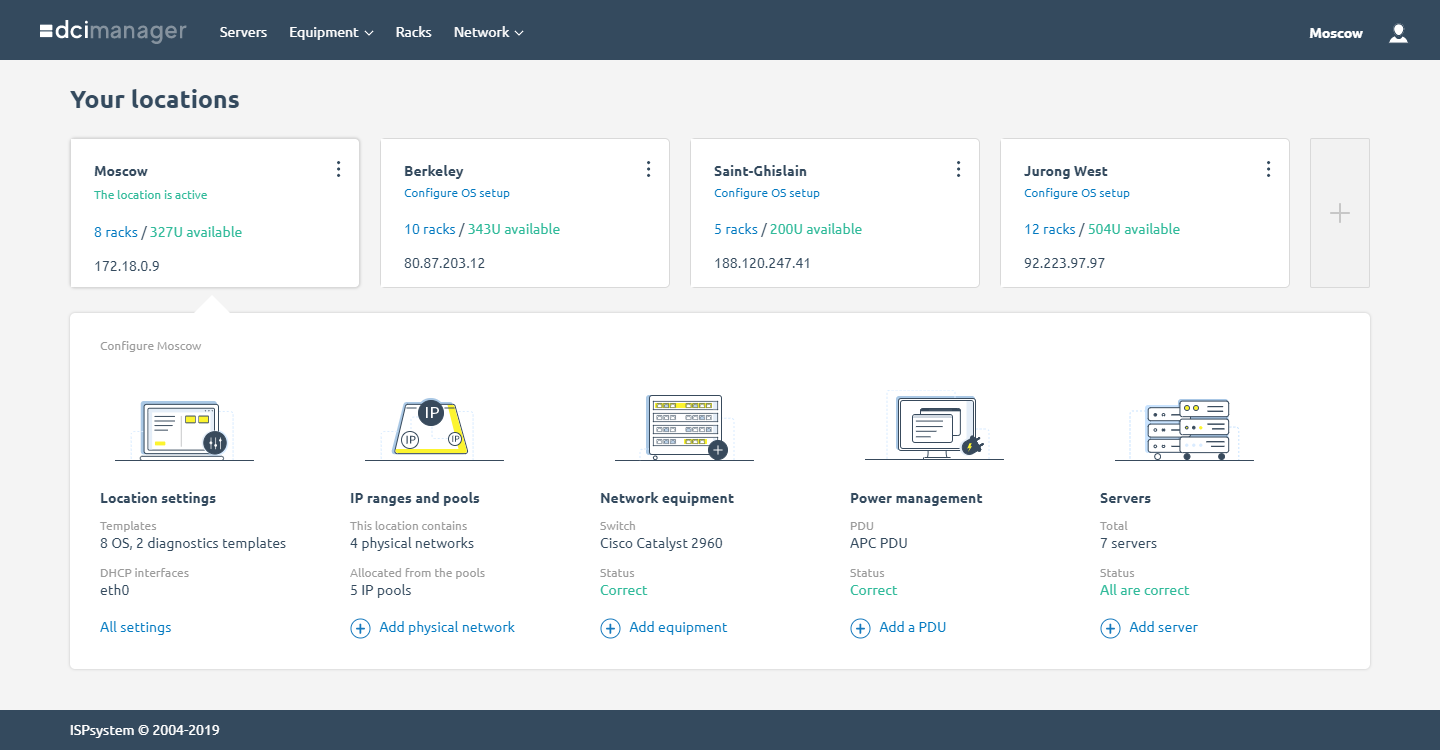Open Moscow card three-dot menu
1440x750 pixels.
pos(338,169)
